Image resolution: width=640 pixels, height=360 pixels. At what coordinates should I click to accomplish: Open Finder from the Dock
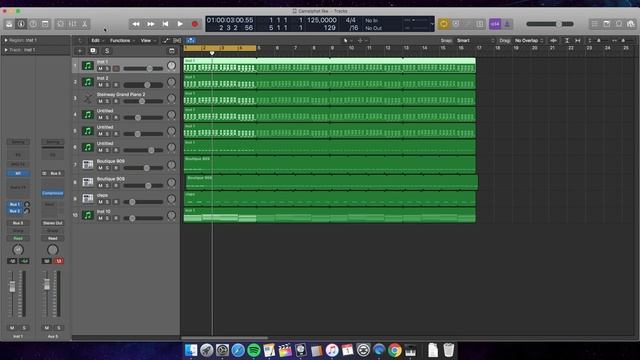[x=191, y=350]
